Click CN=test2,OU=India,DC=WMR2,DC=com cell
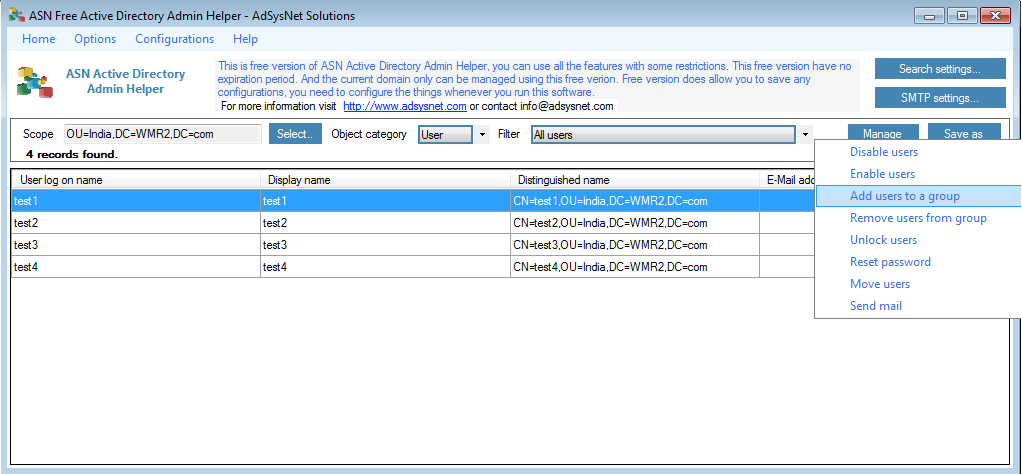This screenshot has height=474, width=1022. 635,223
